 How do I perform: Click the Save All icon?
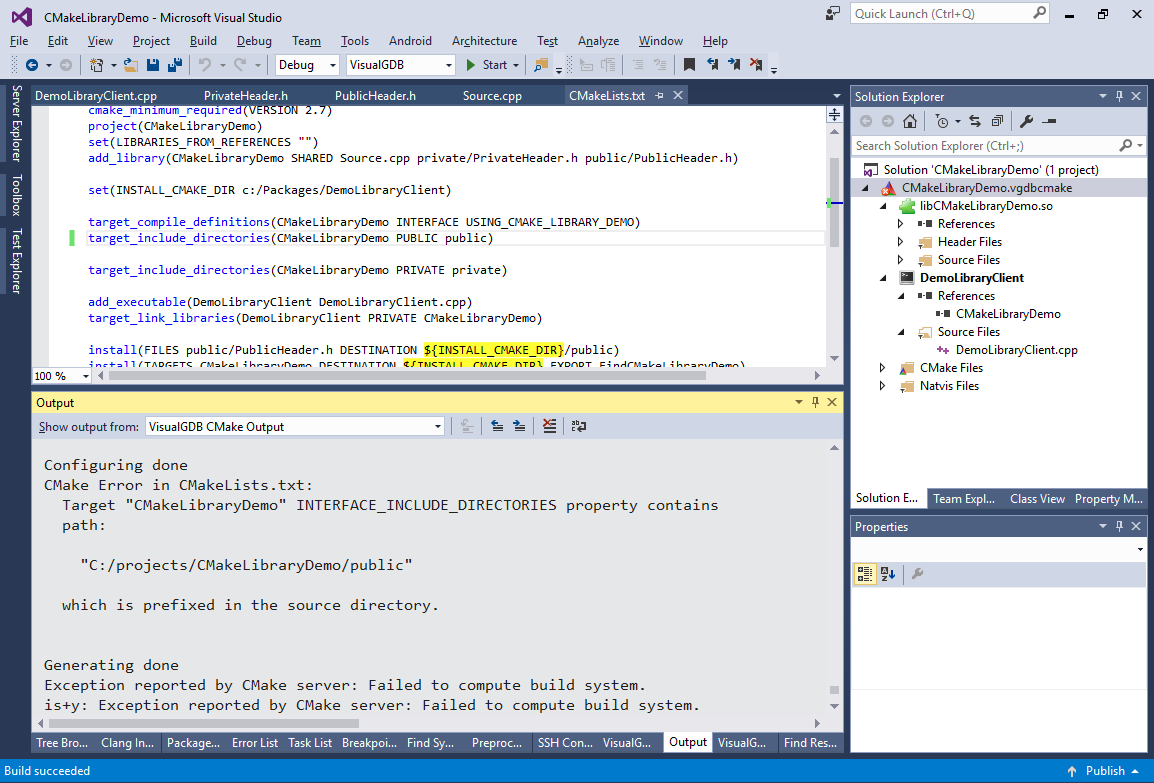[175, 65]
